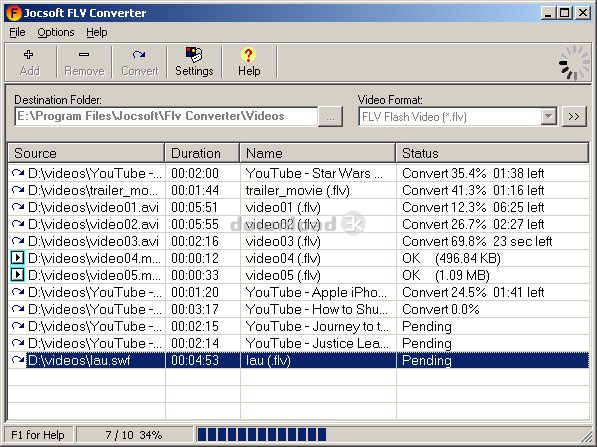Screen dimensions: 597x447
Task: Open the Help menu in menu bar
Action: tap(97, 32)
